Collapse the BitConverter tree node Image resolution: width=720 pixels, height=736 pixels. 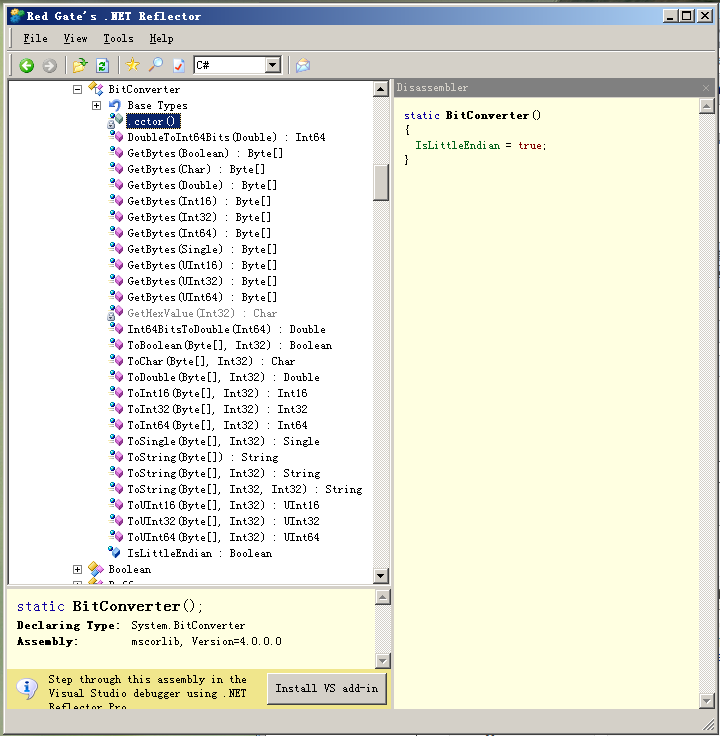(77, 89)
